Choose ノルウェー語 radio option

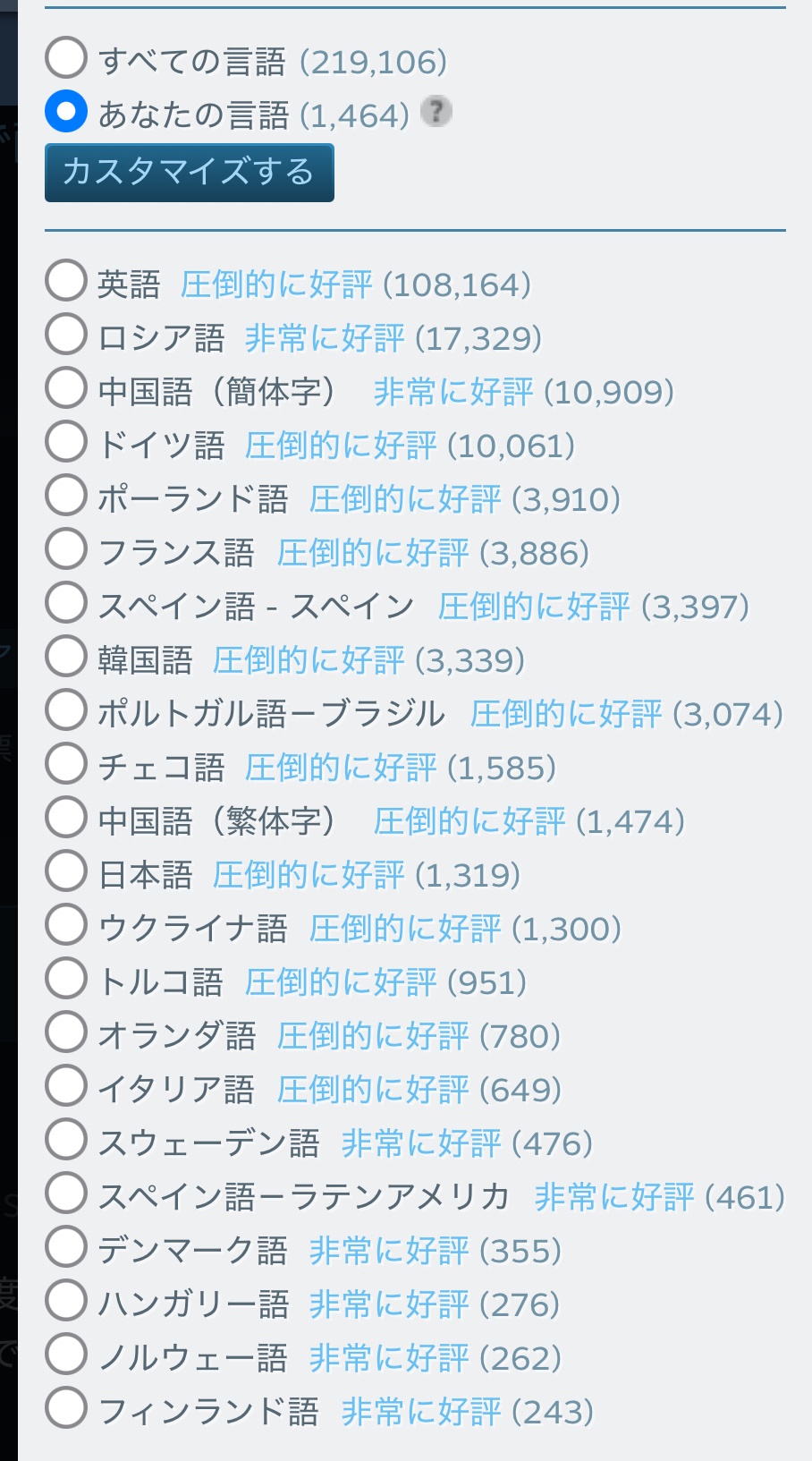66,1355
